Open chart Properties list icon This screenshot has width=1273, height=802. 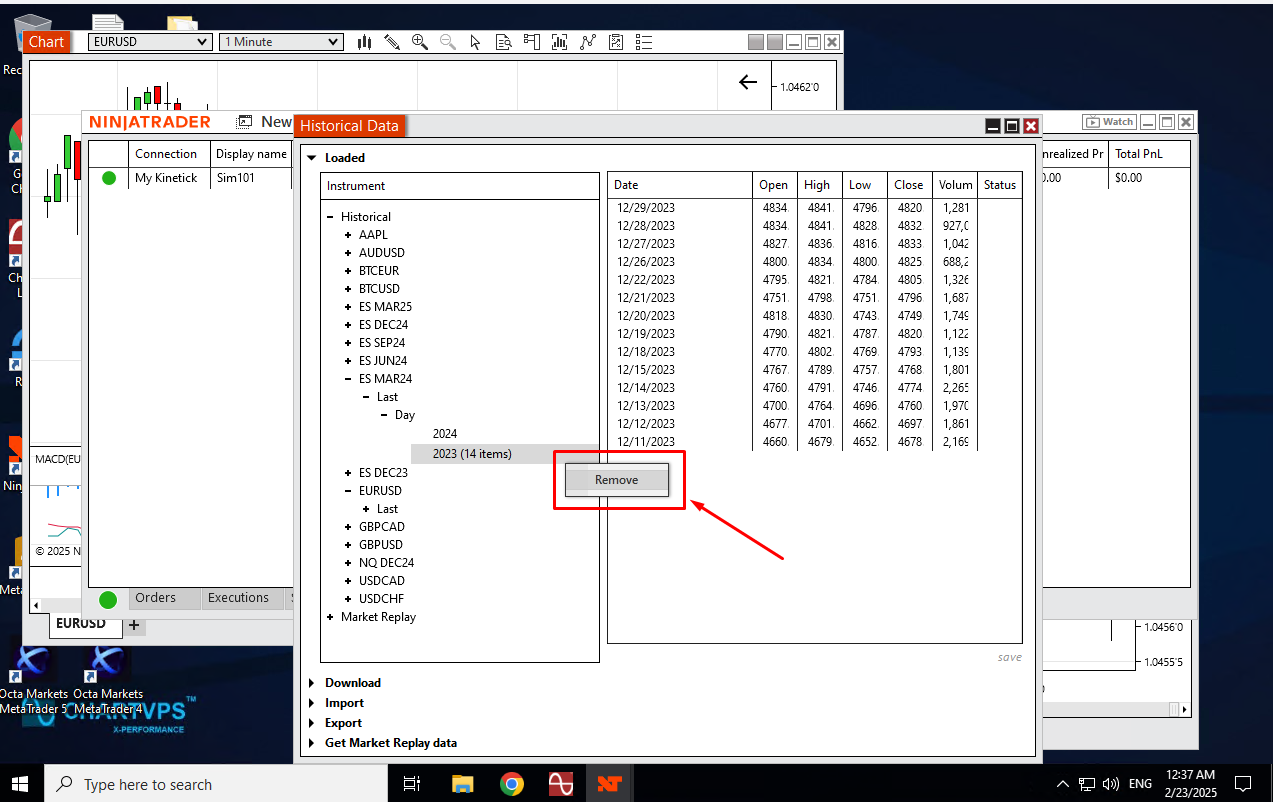point(644,42)
